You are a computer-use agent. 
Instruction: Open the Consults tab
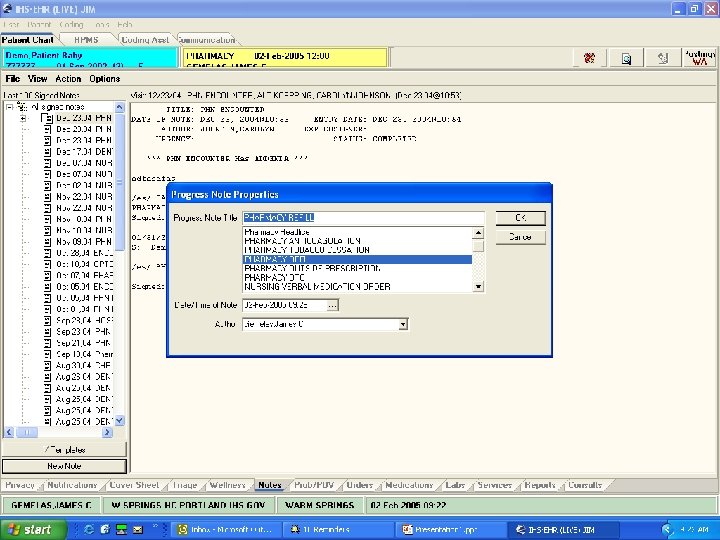(585, 485)
